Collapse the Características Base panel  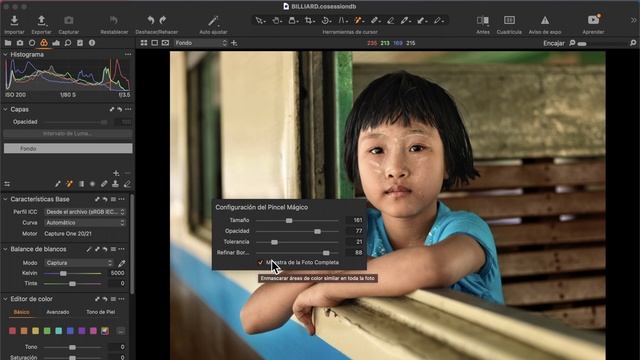coord(6,199)
